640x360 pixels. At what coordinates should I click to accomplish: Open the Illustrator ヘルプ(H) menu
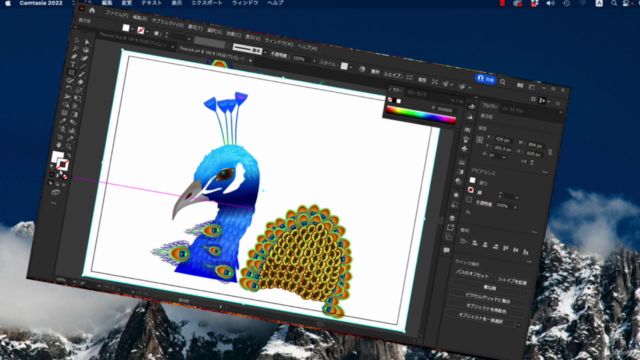307,47
